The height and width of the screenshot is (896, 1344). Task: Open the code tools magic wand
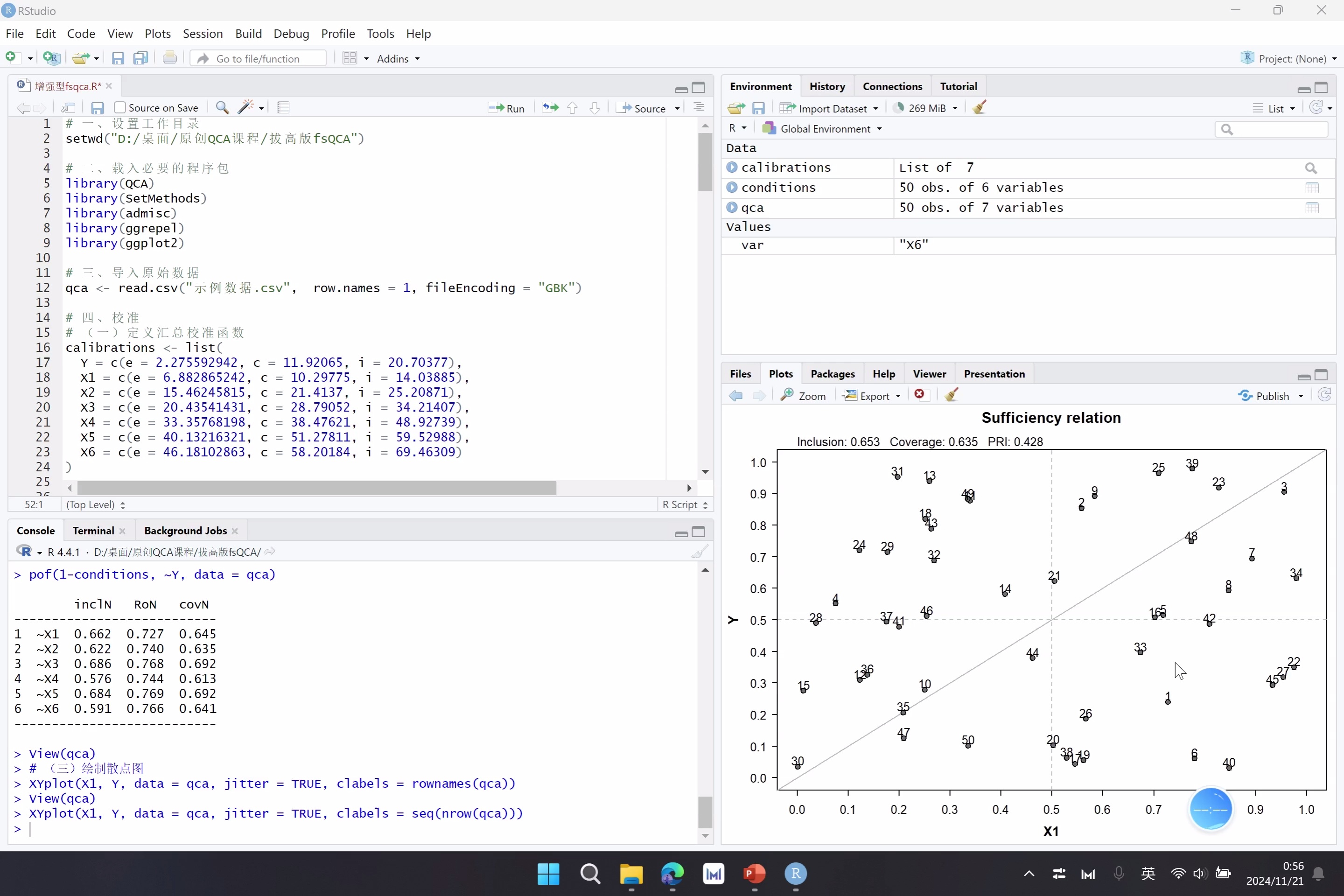246,107
